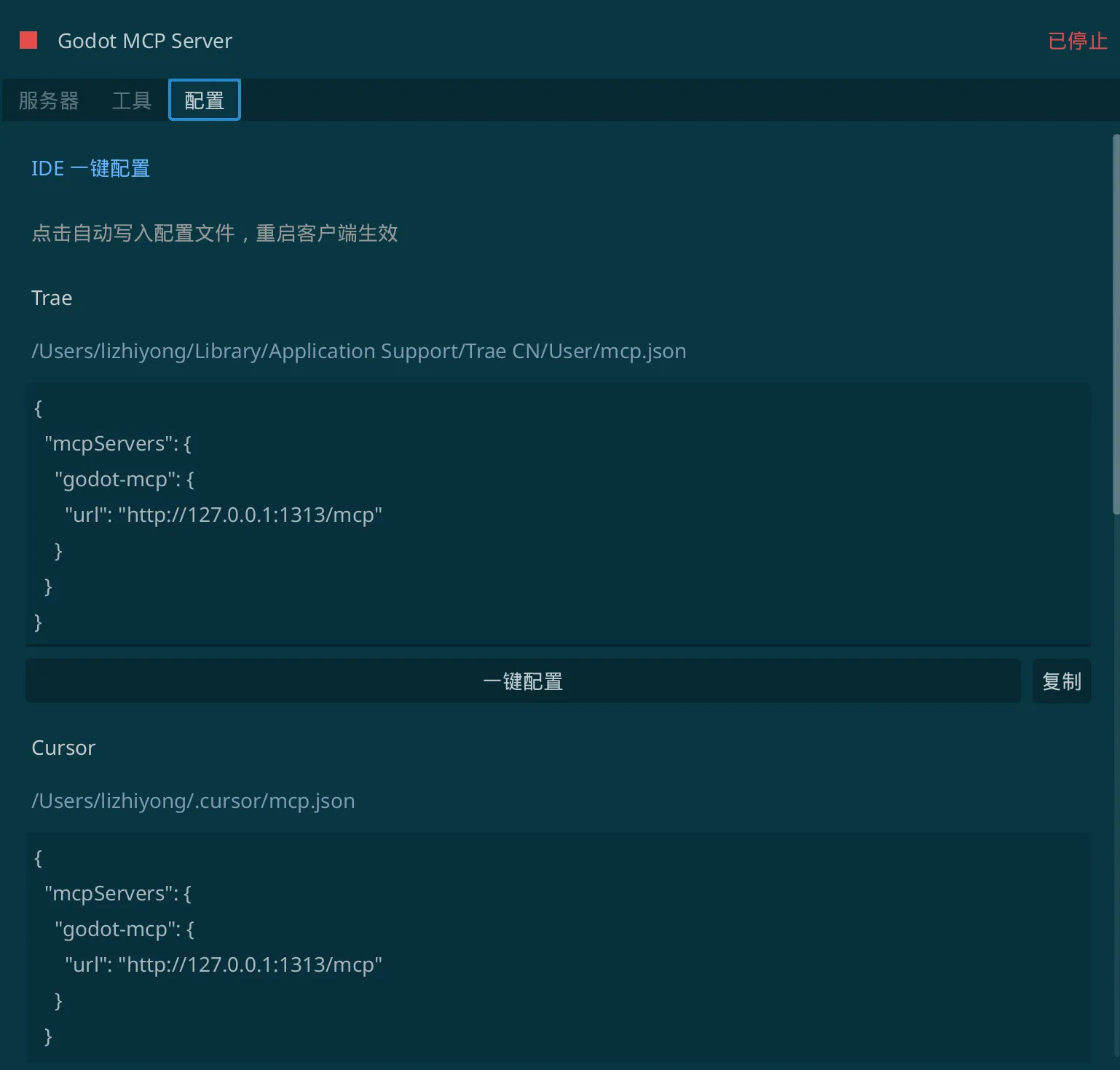The image size is (1120, 1070).
Task: Select the 配置 tab
Action: (x=205, y=100)
